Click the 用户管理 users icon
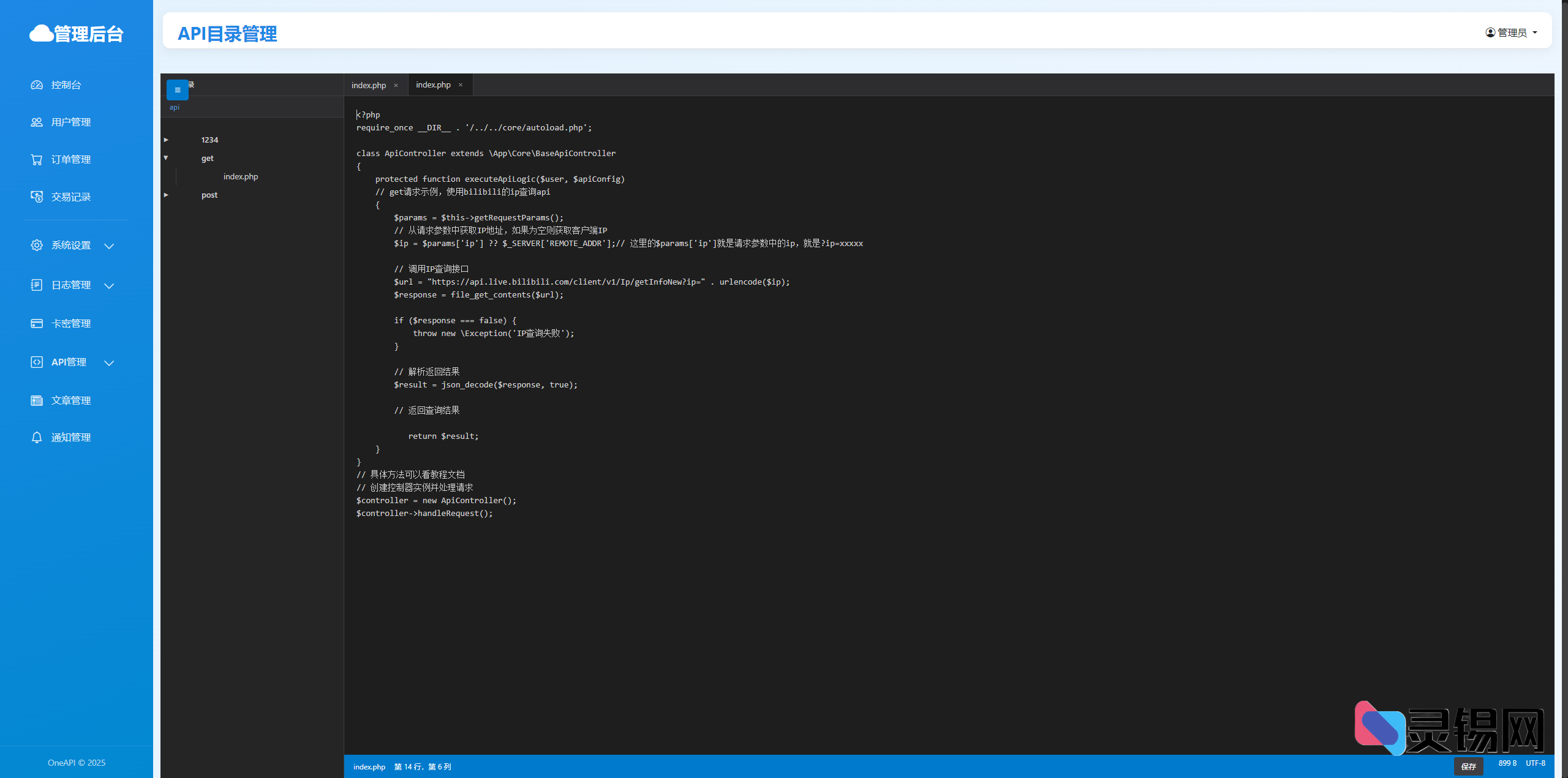 37,122
